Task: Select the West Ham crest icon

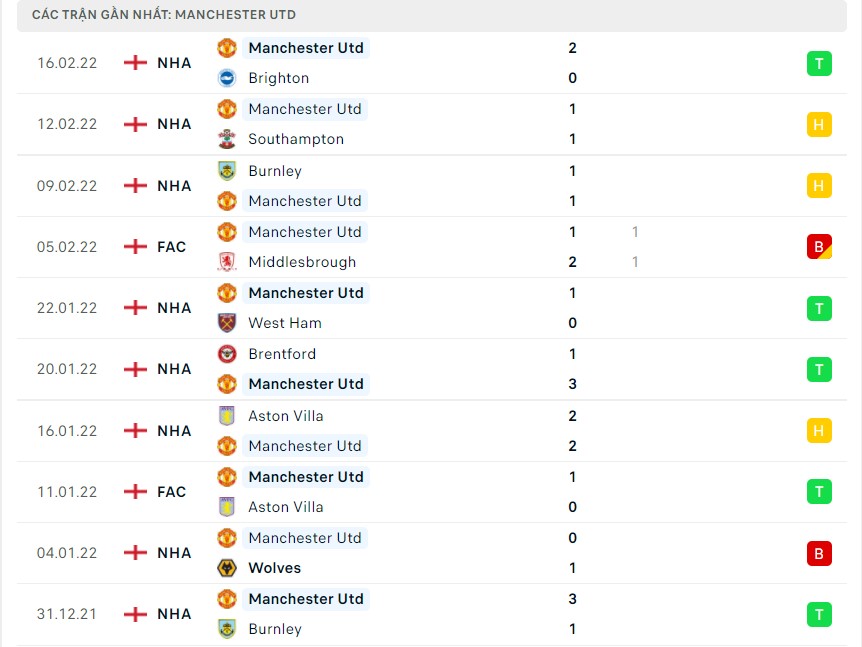Action: coord(226,323)
